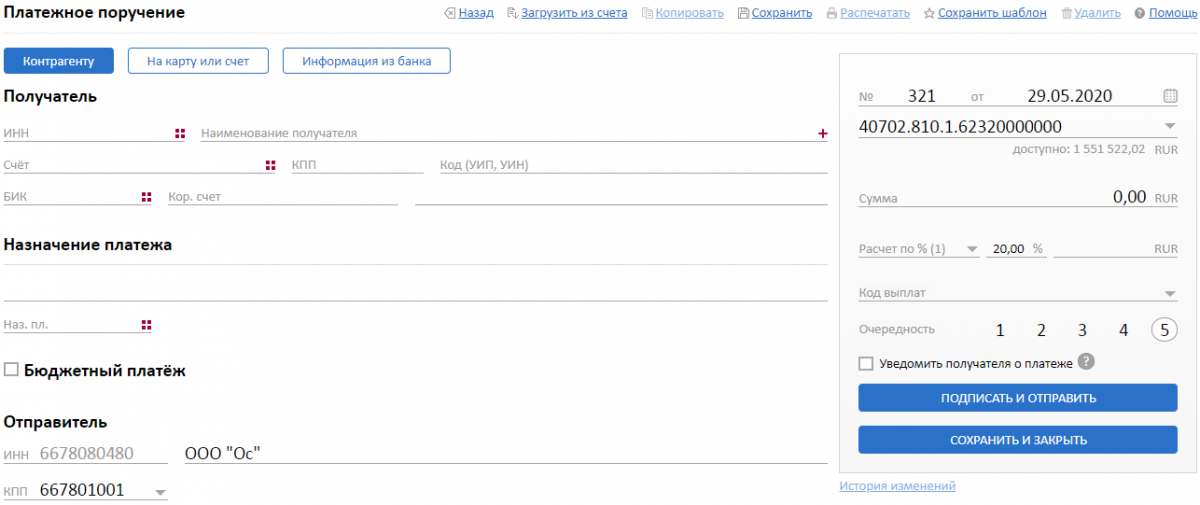Select payment priority 3

coord(1082,330)
